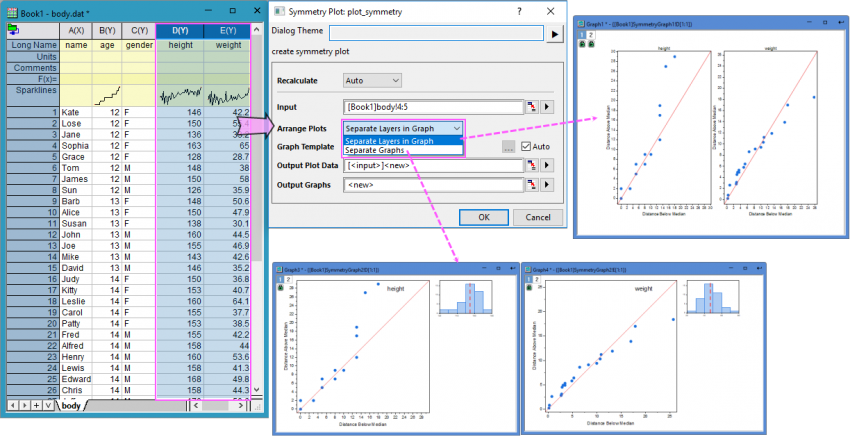Click the Output Graphs range selector icon

click(x=532, y=185)
